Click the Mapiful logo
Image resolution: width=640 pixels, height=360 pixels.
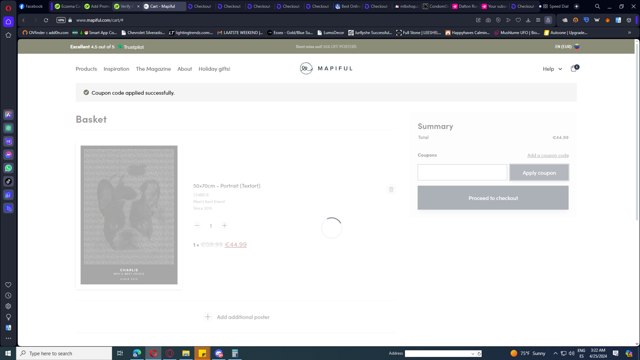[x=326, y=68]
